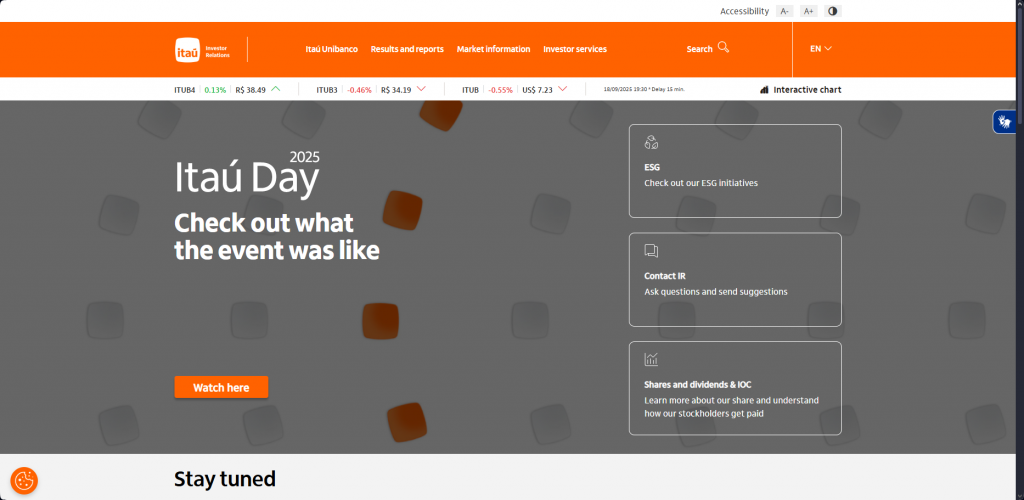Click the Search label

[x=699, y=49]
